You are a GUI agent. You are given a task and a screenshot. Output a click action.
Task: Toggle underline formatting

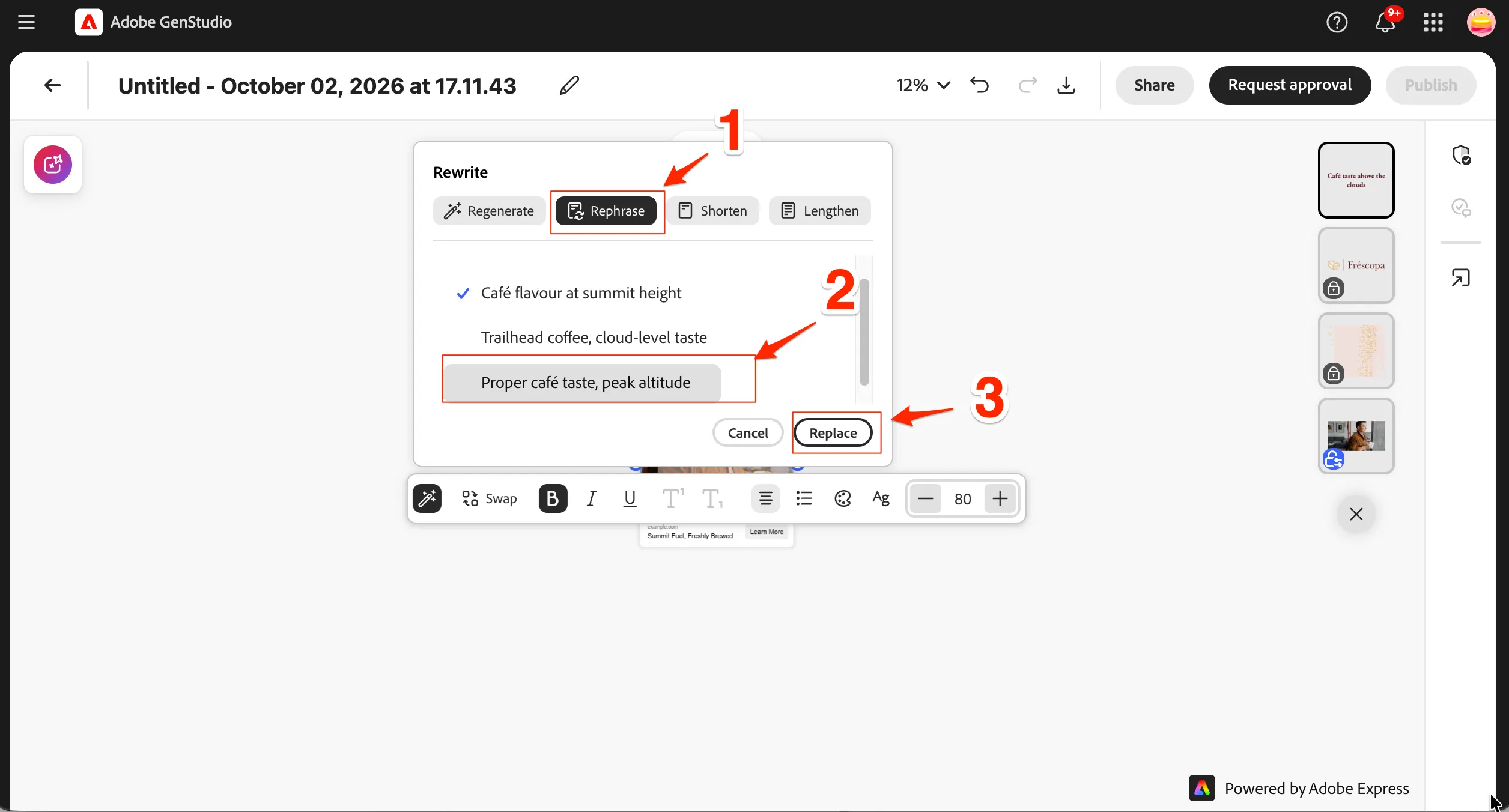630,498
